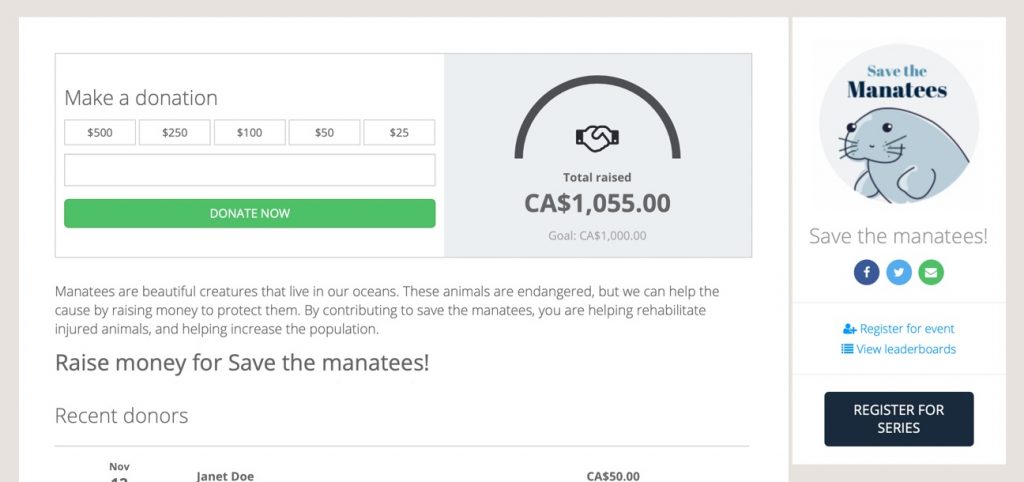Click the green email share icon

click(x=930, y=272)
